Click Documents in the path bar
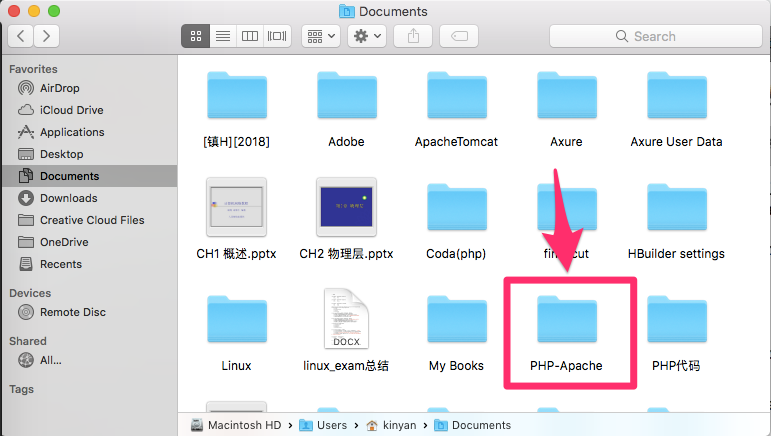 [473, 425]
